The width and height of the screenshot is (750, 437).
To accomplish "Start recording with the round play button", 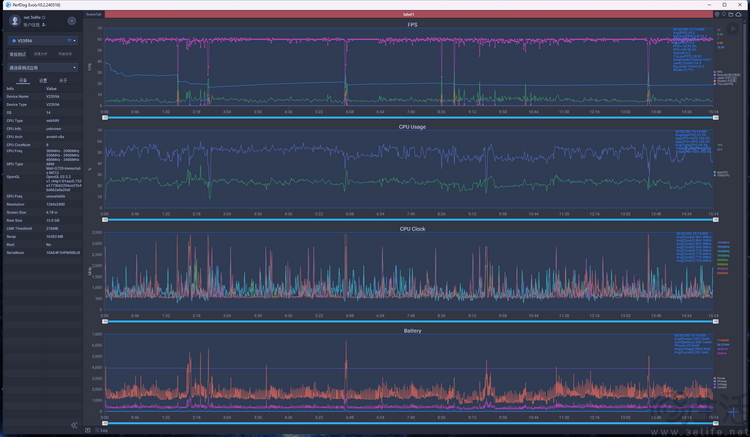I will coord(733,29).
